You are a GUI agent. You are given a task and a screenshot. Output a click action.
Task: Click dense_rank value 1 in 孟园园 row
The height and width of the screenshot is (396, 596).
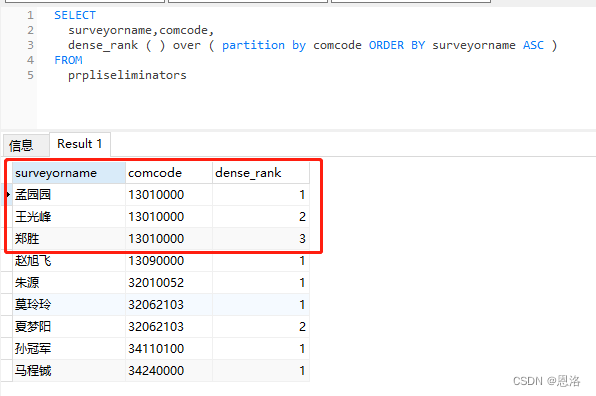tap(261, 195)
